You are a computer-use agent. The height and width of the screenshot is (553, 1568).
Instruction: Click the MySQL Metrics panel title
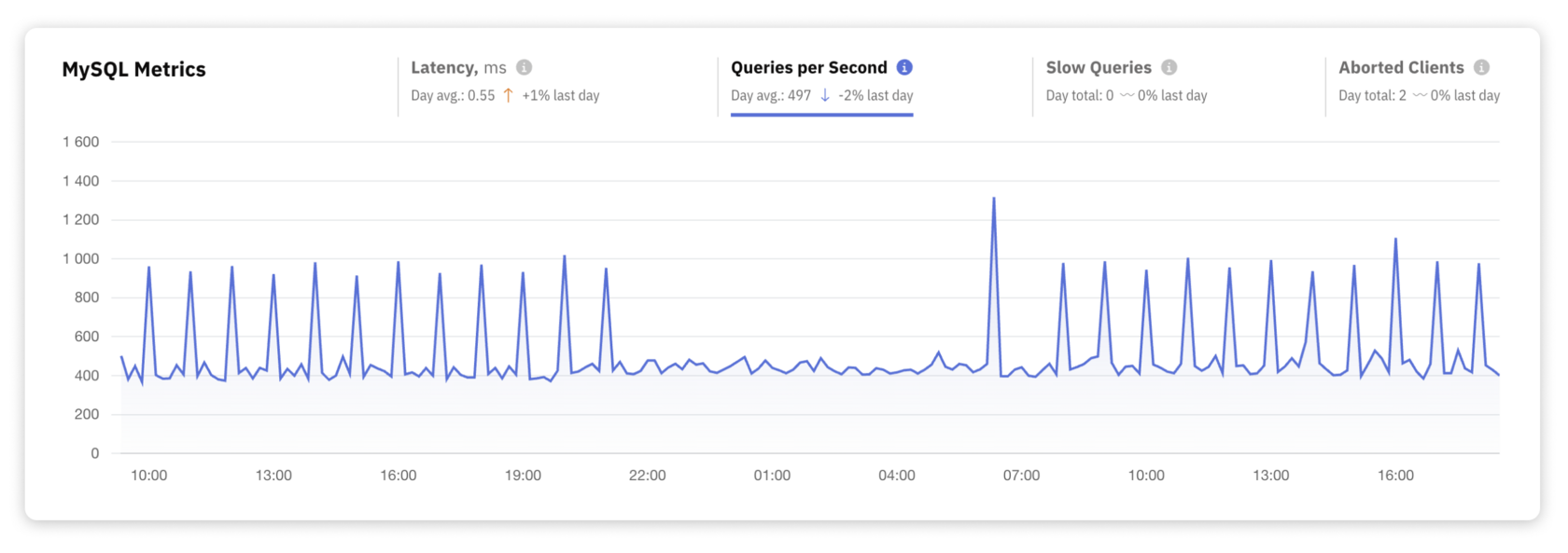click(134, 68)
